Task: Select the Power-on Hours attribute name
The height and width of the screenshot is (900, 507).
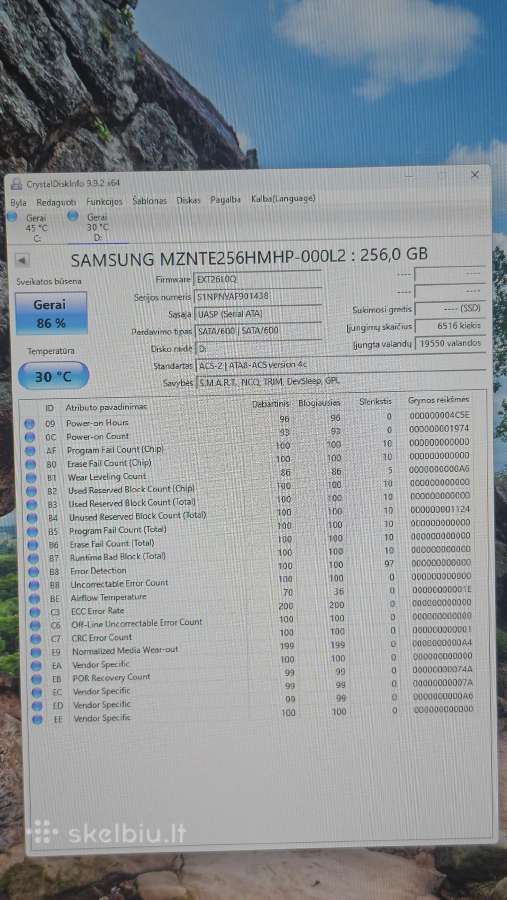Action: click(97, 422)
